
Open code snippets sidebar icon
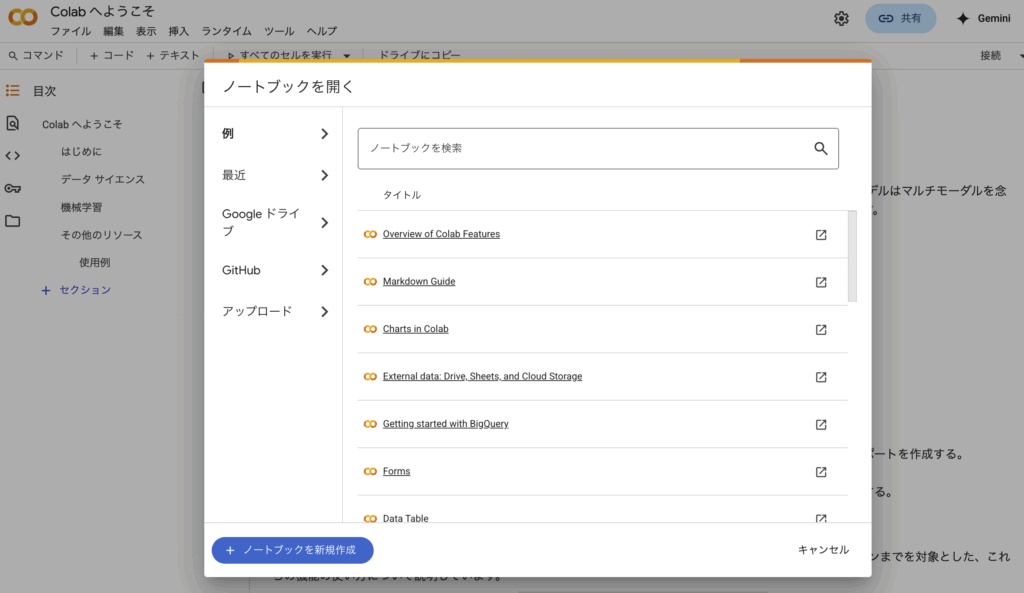click(x=12, y=155)
